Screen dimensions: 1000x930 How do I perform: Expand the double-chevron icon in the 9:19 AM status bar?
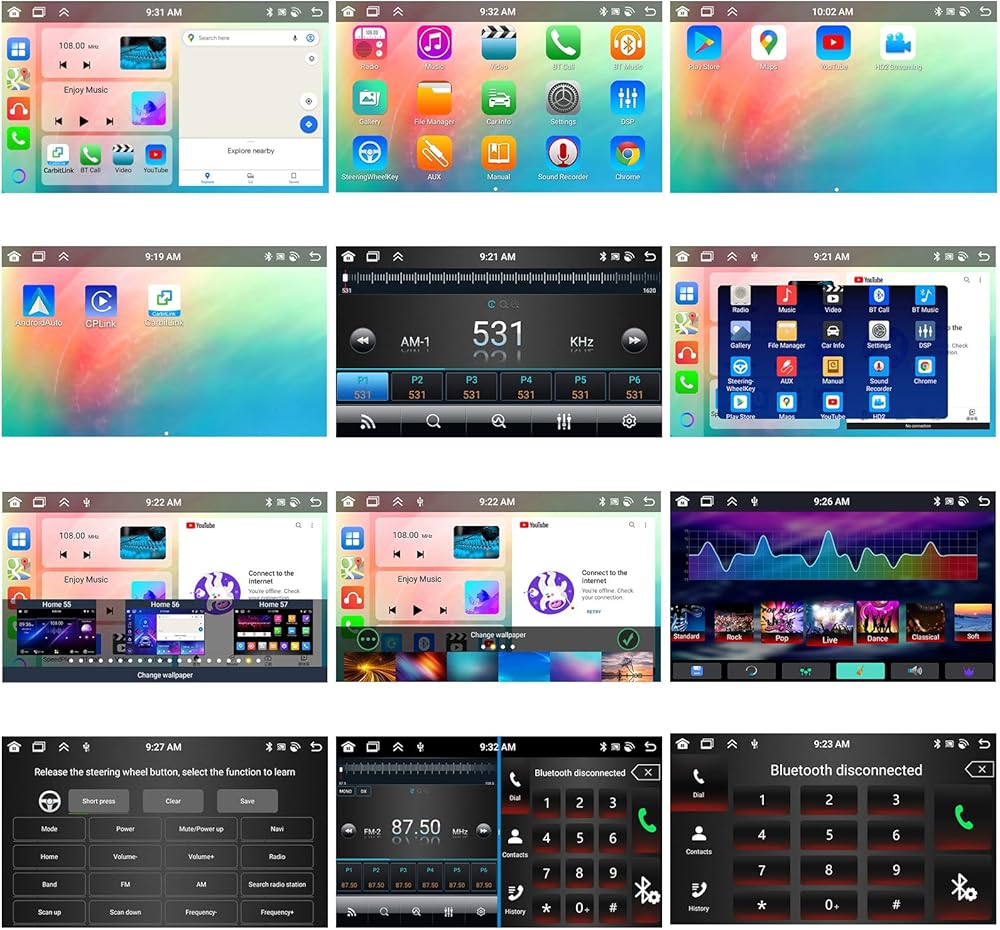click(64, 257)
